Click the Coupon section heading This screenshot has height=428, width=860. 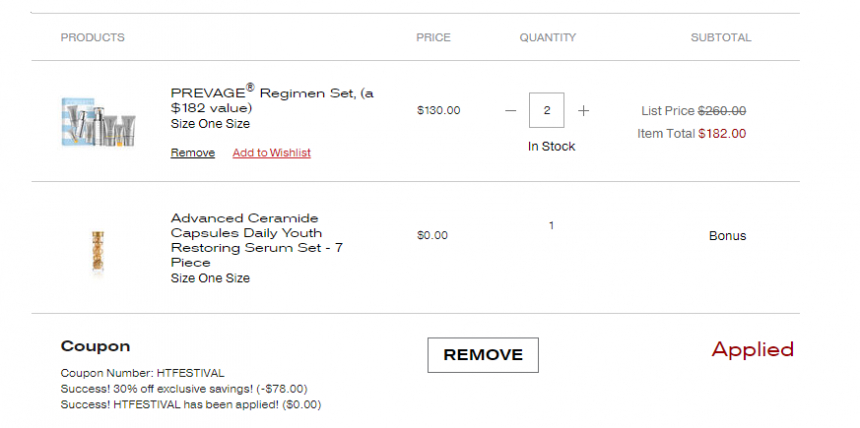click(95, 346)
